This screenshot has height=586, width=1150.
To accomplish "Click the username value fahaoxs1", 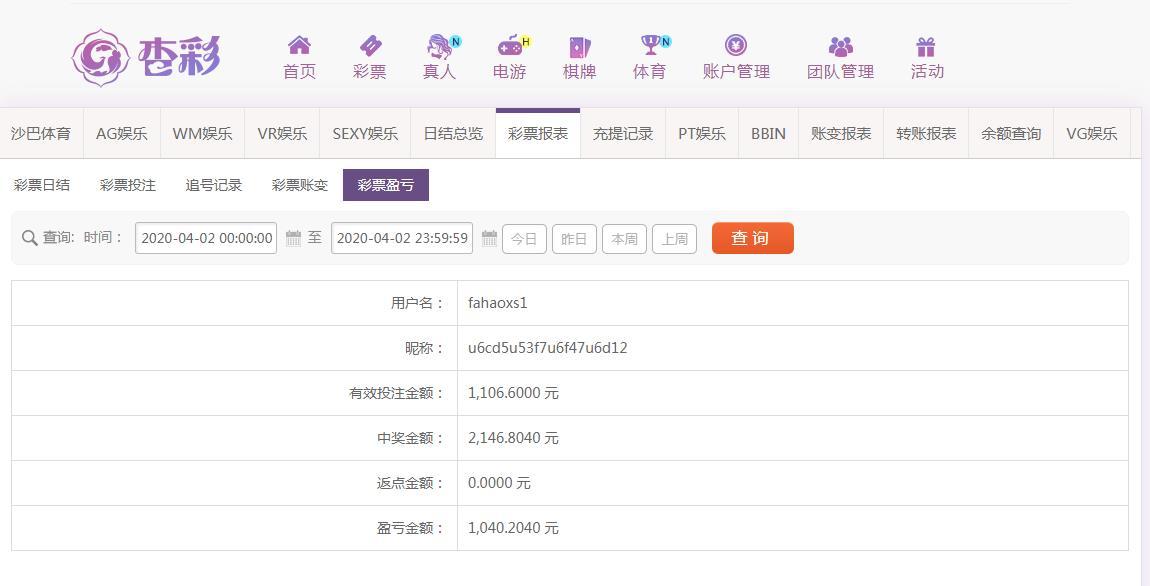I will 497,303.
